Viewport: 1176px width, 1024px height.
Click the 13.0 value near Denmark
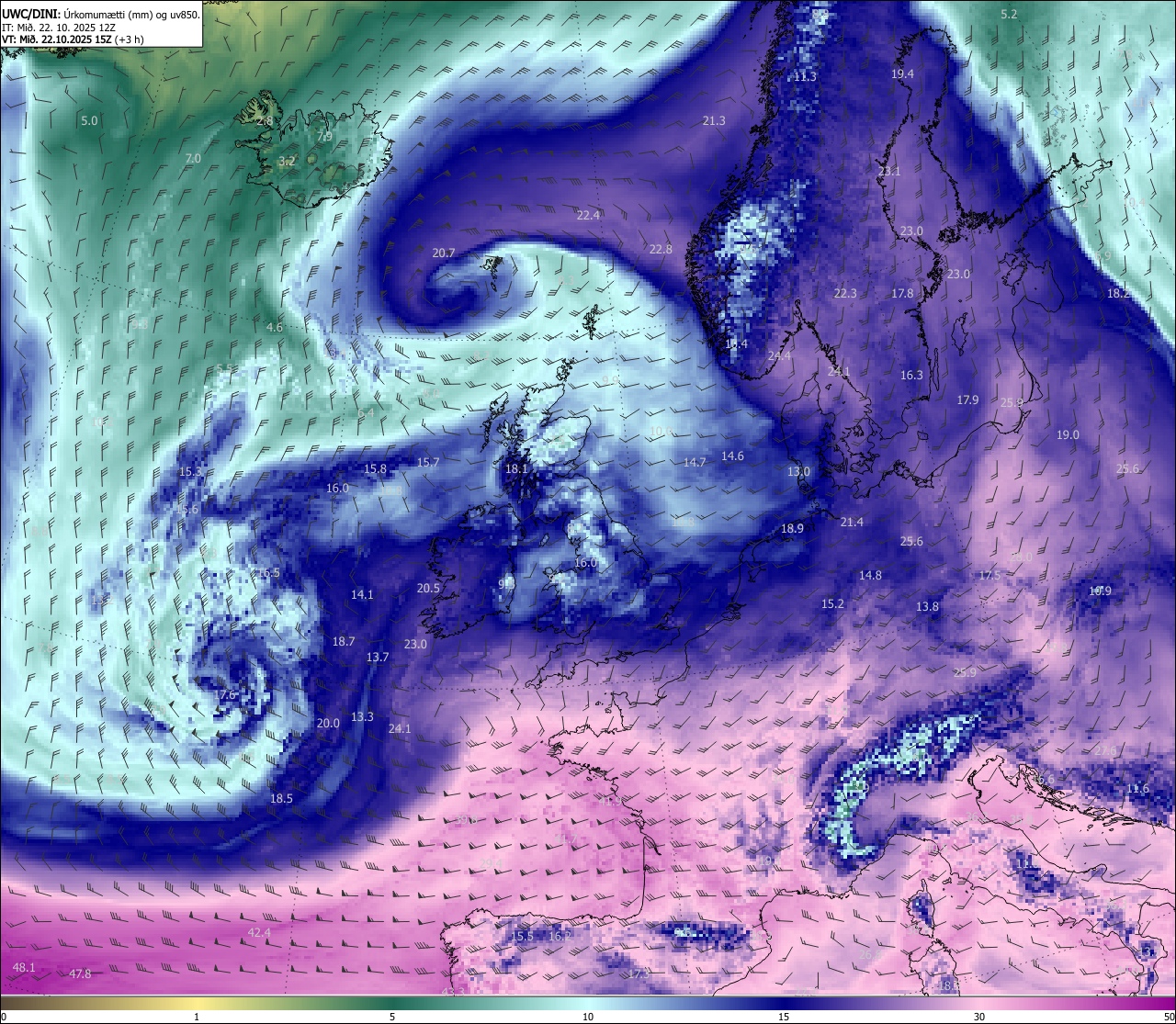798,471
